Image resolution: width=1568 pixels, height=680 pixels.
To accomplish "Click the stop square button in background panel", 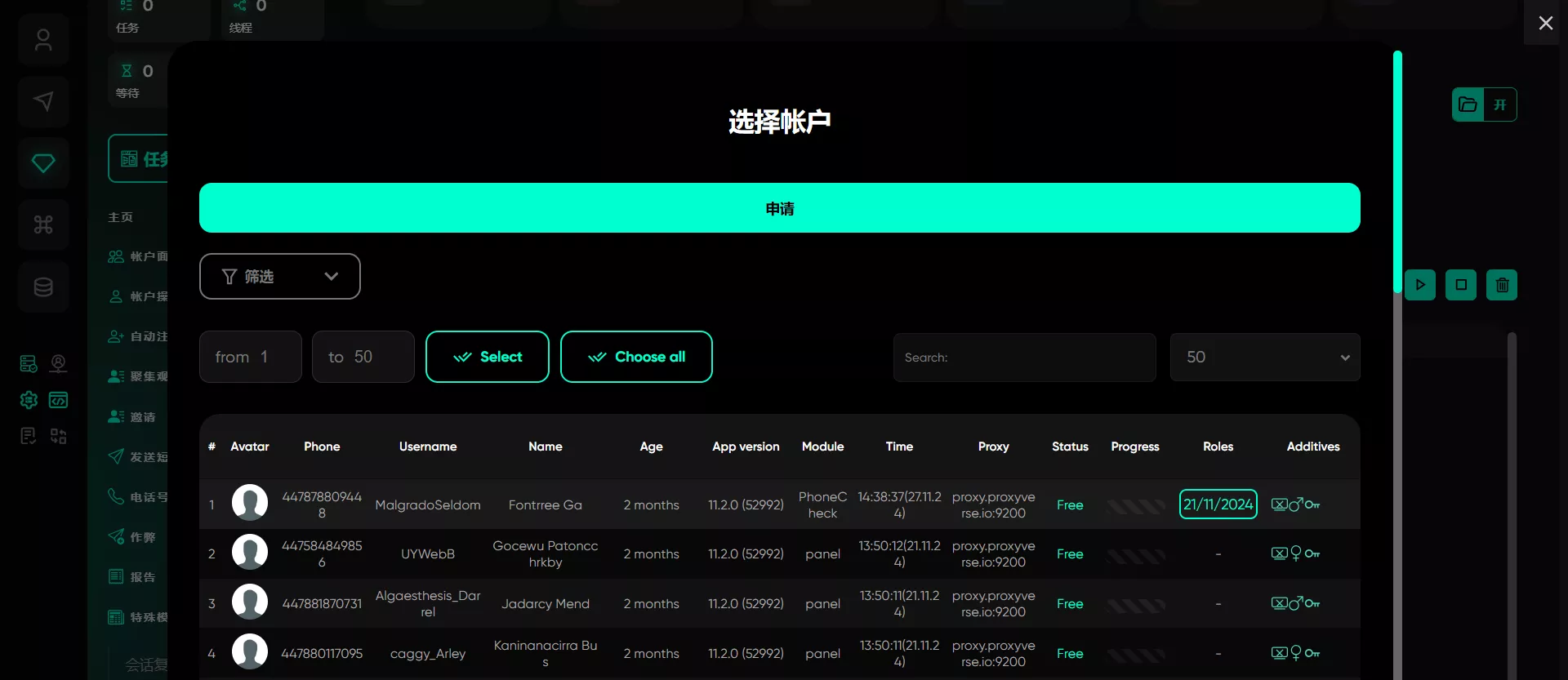I will (1461, 285).
